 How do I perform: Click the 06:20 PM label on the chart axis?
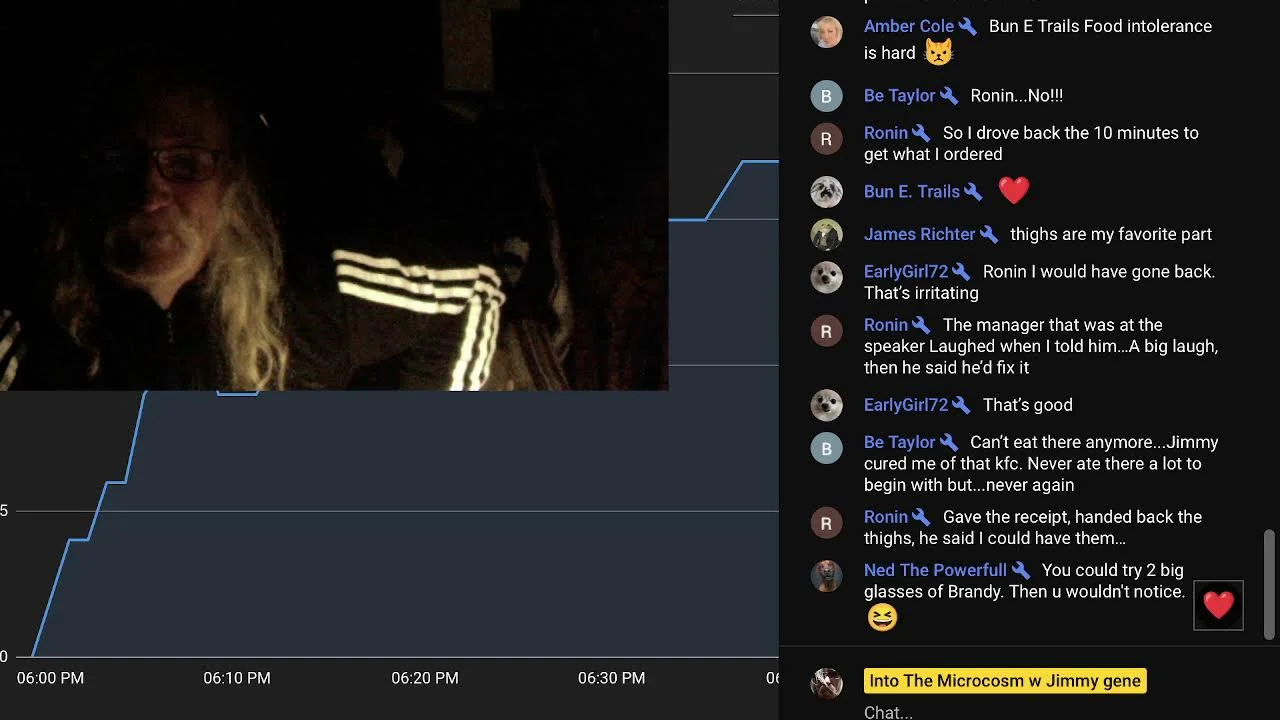point(425,678)
